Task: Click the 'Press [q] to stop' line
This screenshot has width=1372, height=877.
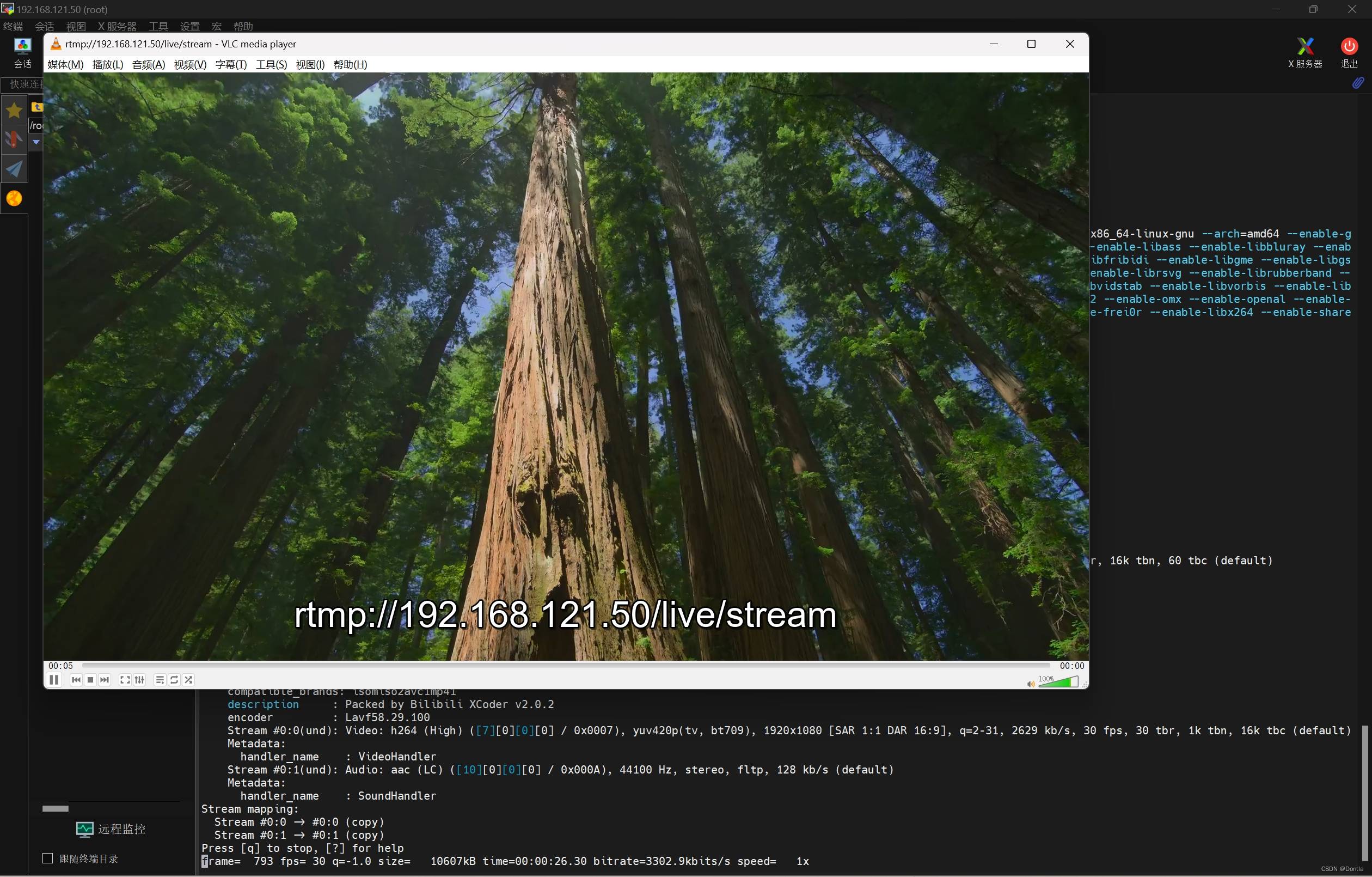Action: pyautogui.click(x=302, y=848)
